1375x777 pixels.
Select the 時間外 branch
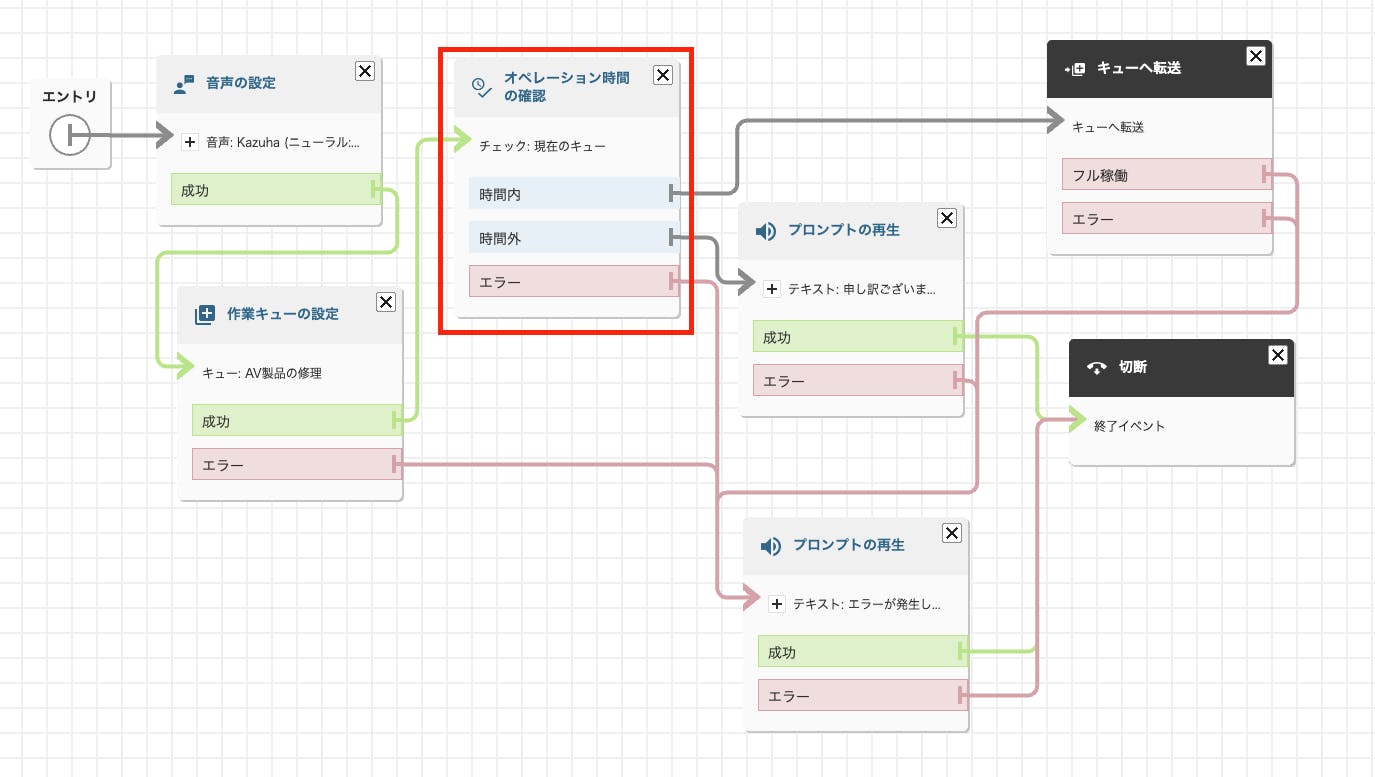pos(573,239)
